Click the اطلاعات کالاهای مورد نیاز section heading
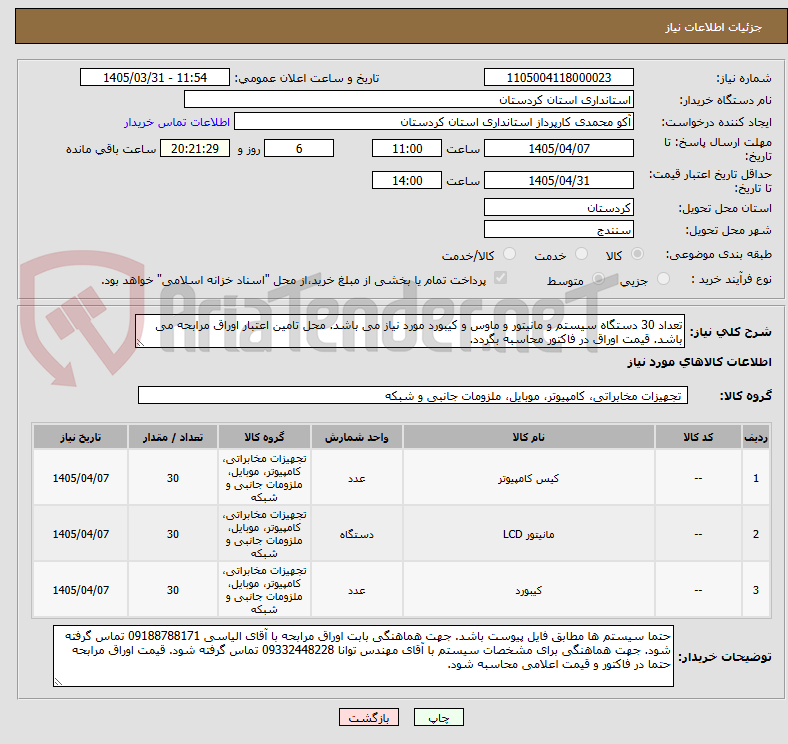788x744 pixels. tap(699, 362)
